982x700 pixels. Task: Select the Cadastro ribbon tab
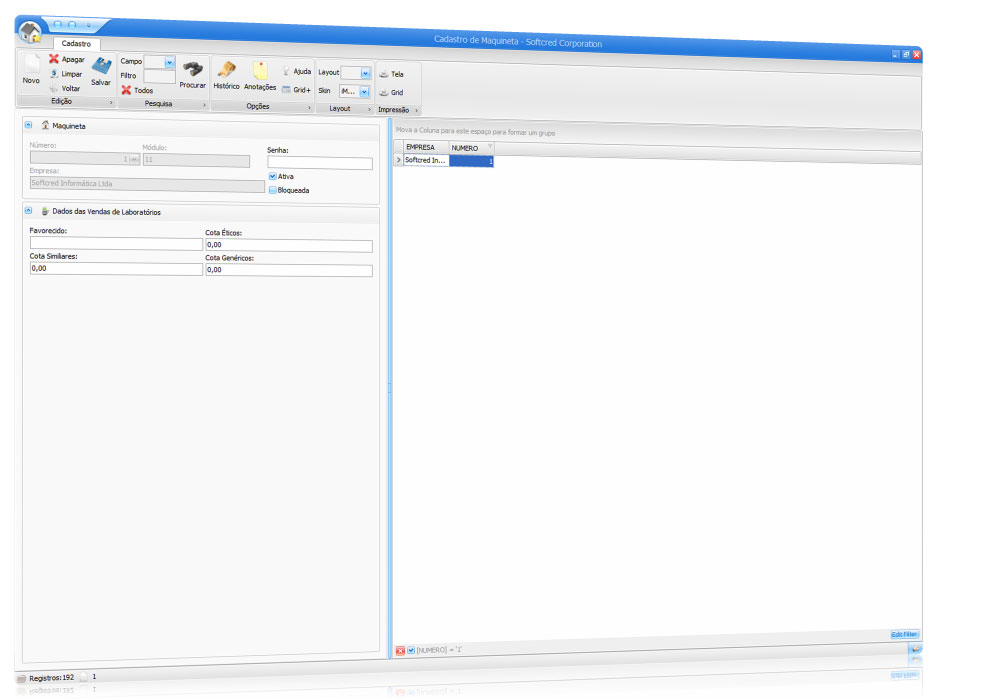point(76,44)
